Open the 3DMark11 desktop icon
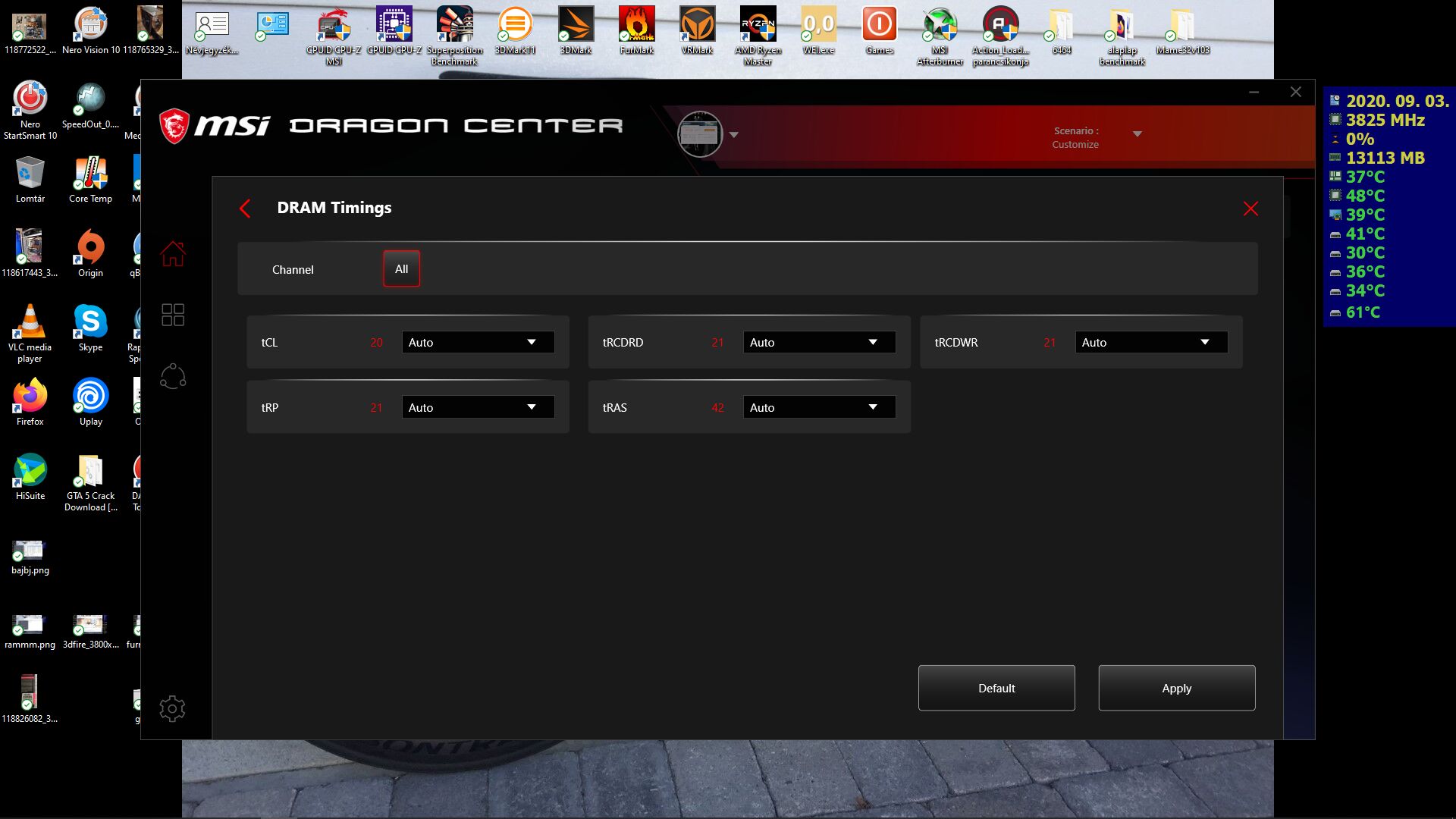1456x819 pixels. click(x=516, y=31)
